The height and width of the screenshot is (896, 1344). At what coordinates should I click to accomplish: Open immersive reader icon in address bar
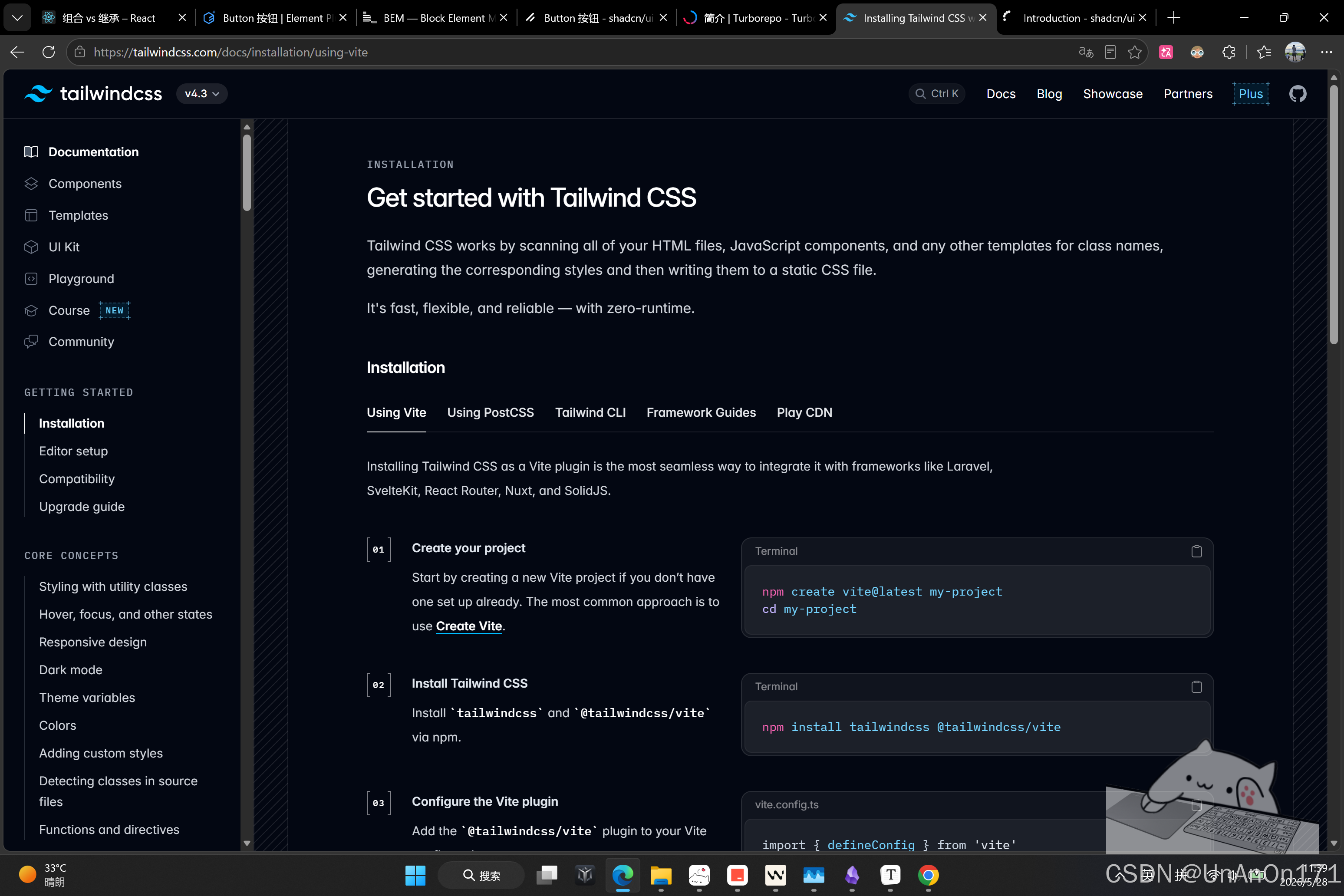[x=1110, y=52]
